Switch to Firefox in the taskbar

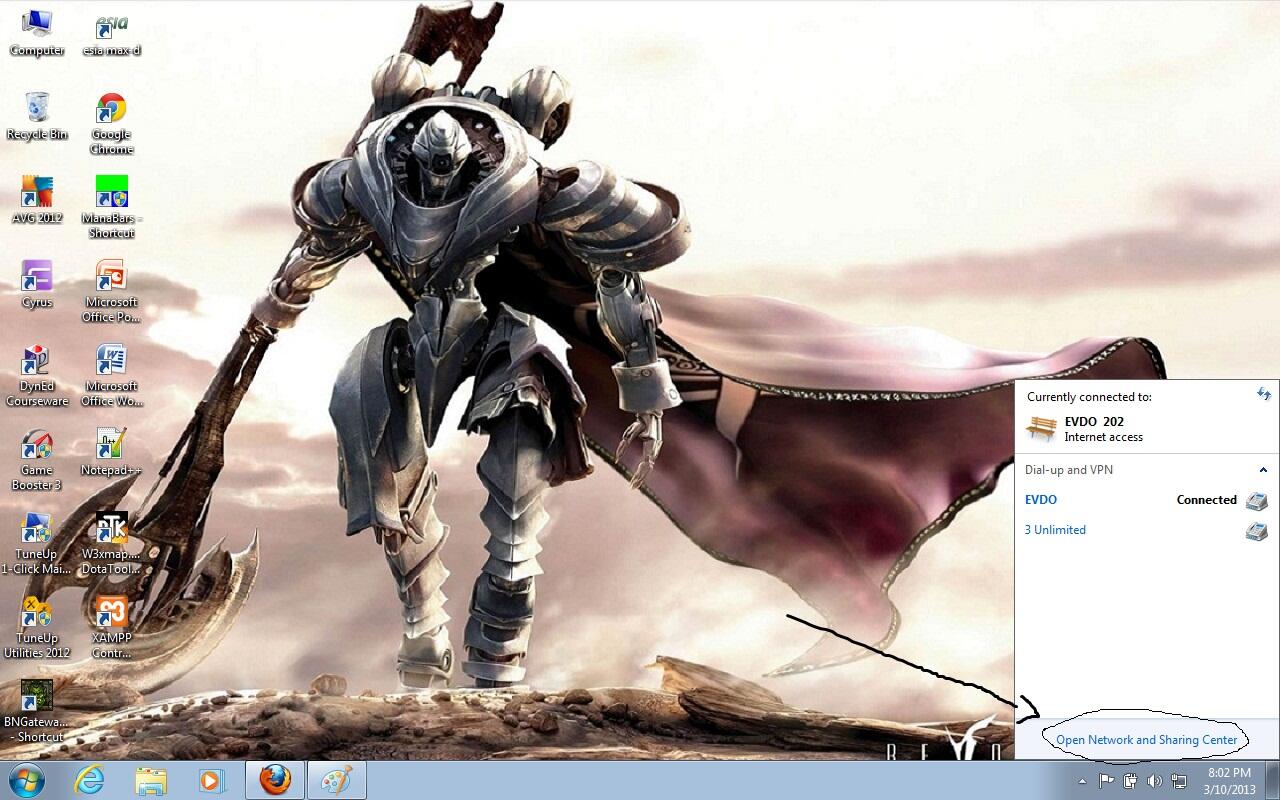[274, 780]
